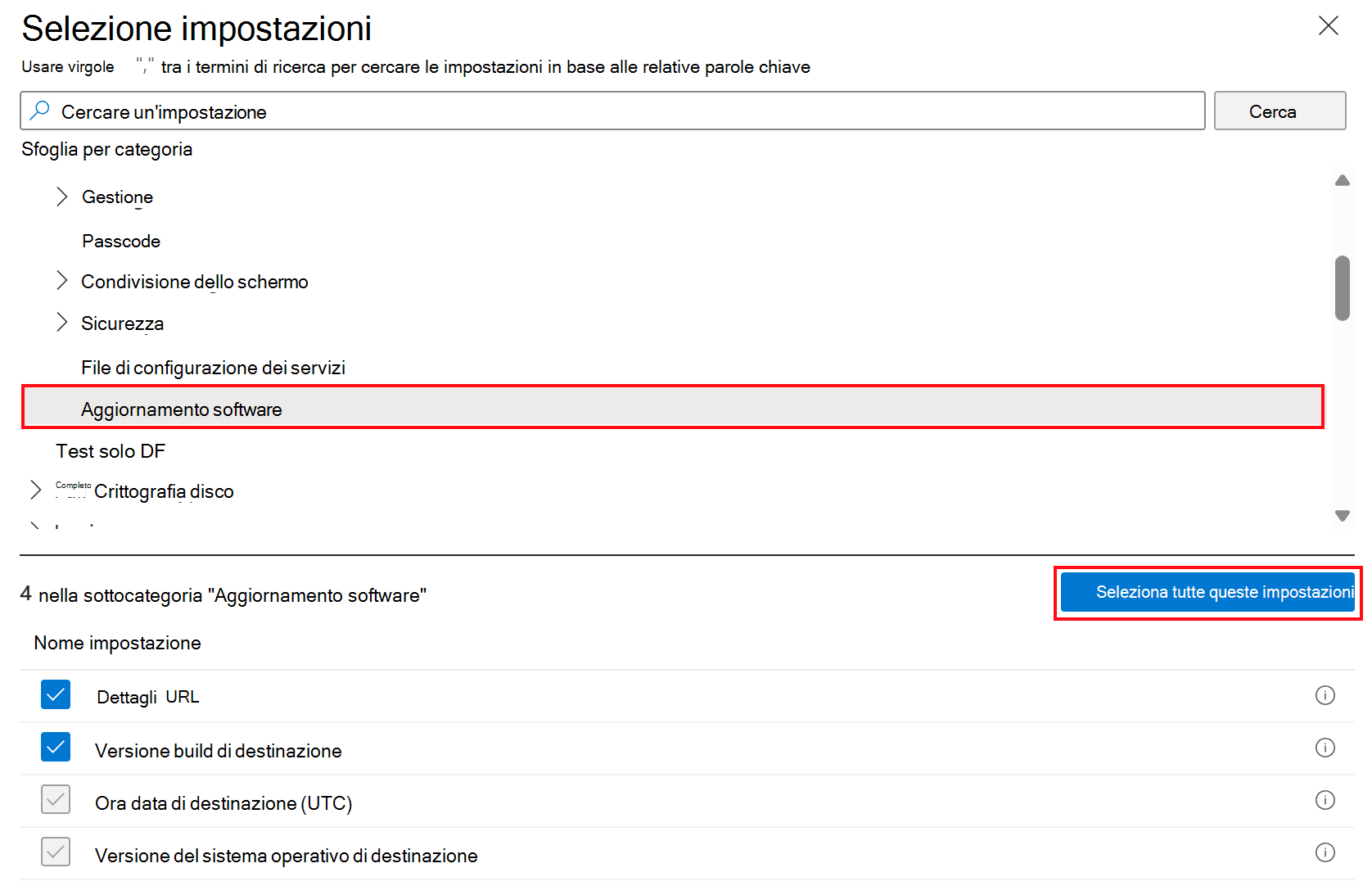Viewport: 1372px width, 886px height.
Task: Select Test solo DF category
Action: (x=111, y=451)
